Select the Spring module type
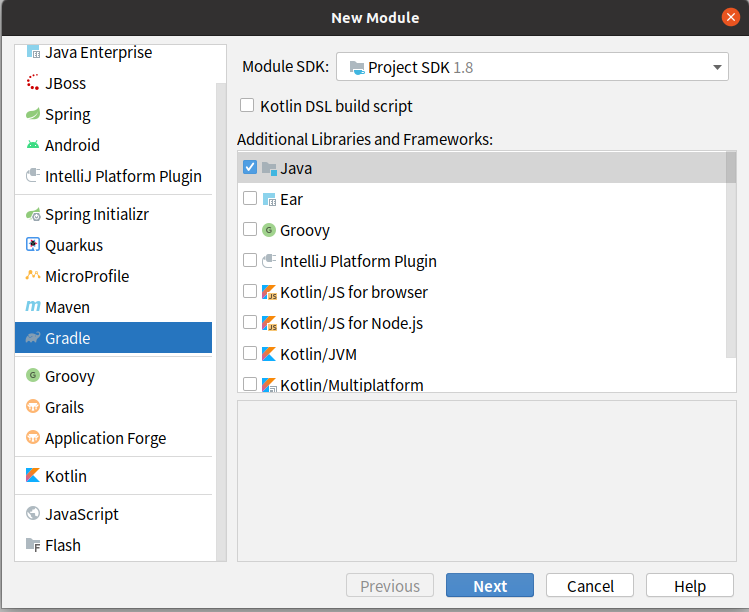 click(113, 114)
